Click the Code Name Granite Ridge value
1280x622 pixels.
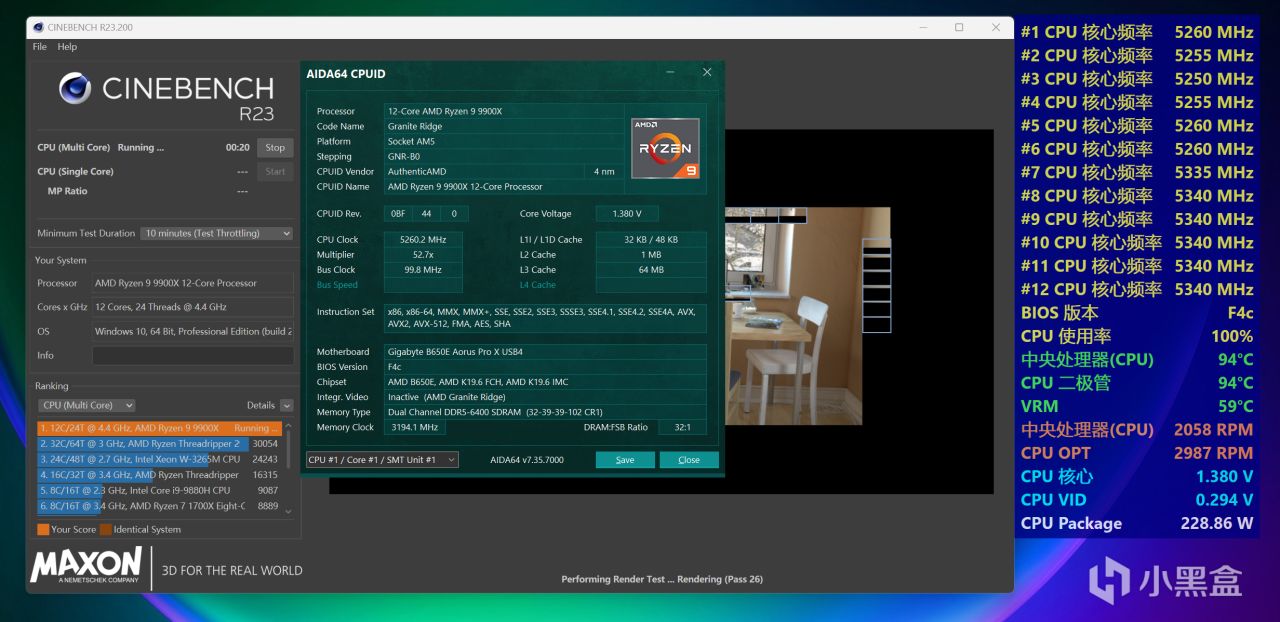pos(505,126)
